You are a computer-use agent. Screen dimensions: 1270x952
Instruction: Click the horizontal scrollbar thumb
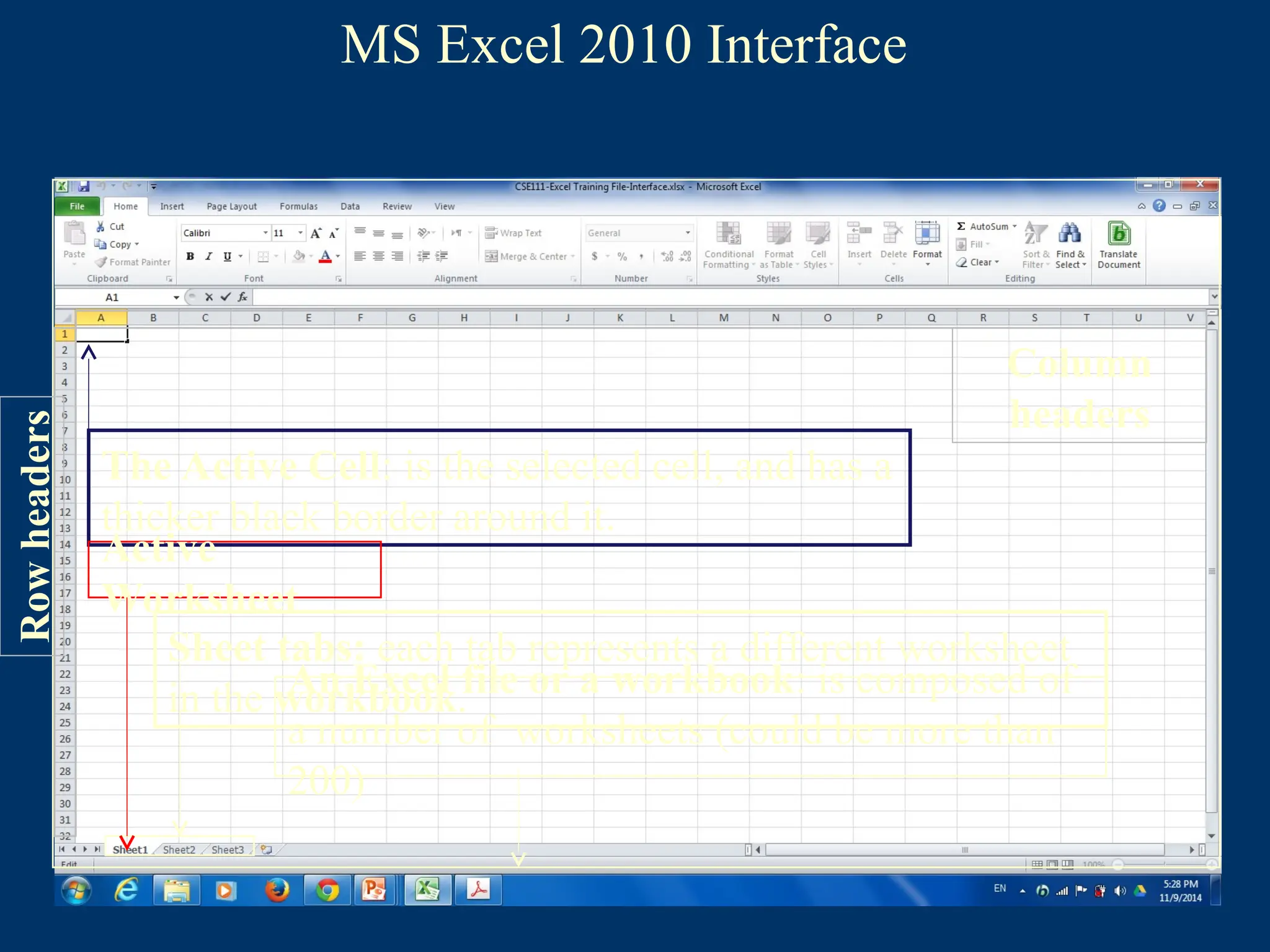point(964,850)
